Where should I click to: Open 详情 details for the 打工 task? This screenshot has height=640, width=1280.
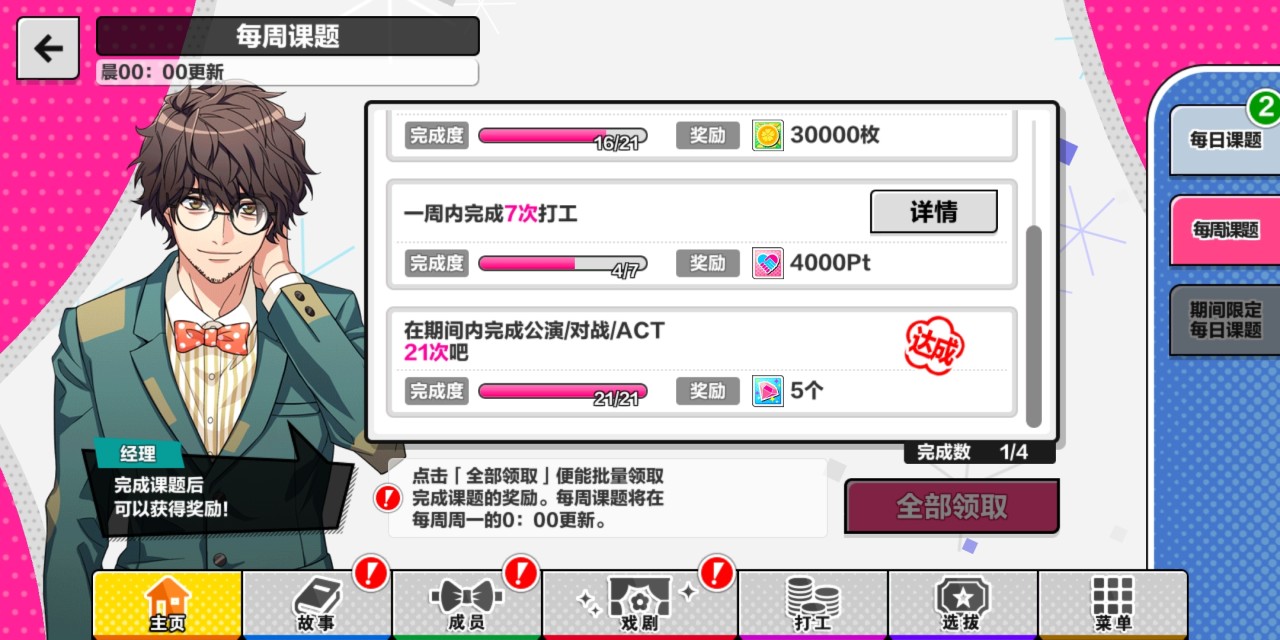(x=934, y=212)
